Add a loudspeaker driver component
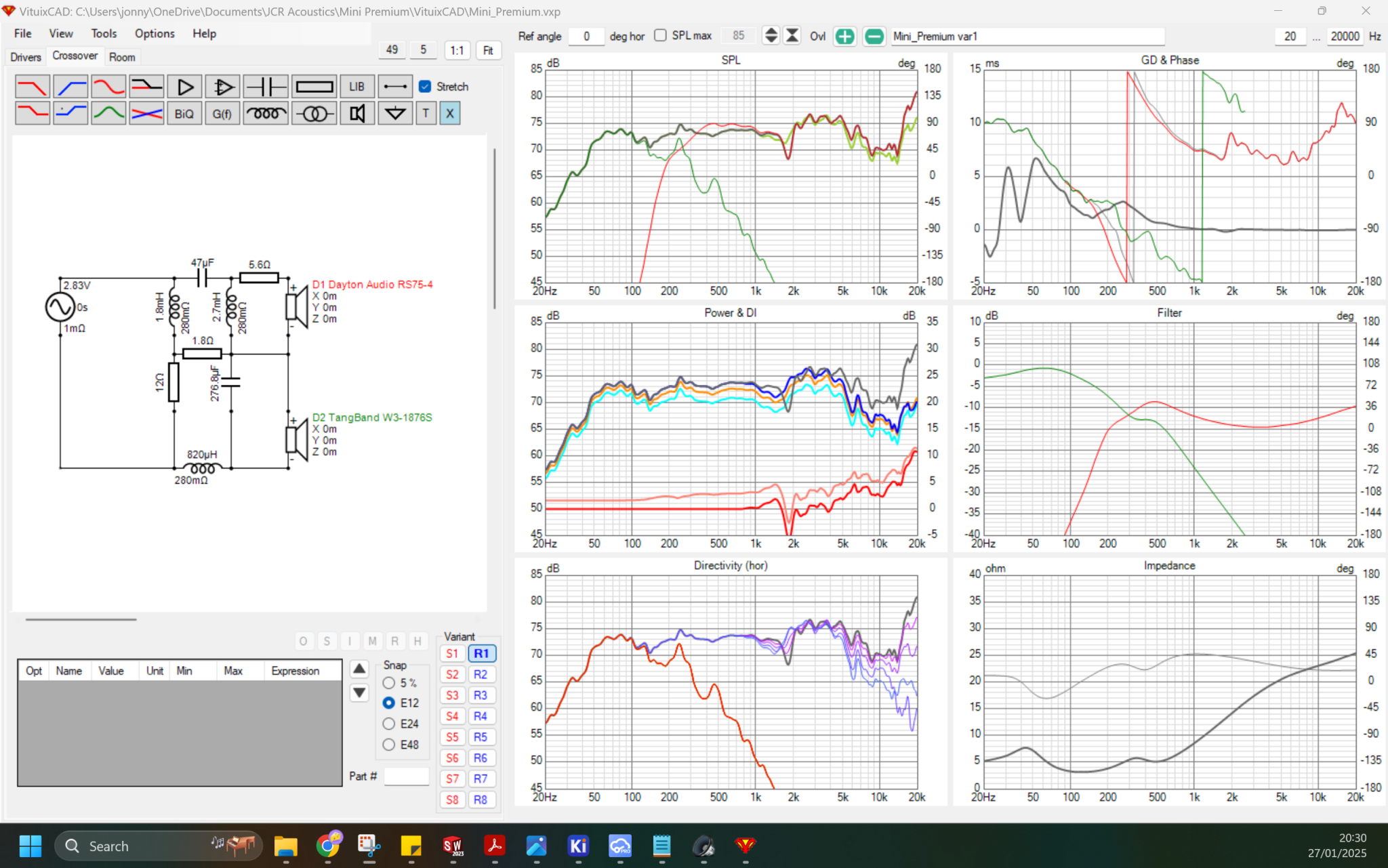Screen dimensions: 1388x868 click(357, 113)
